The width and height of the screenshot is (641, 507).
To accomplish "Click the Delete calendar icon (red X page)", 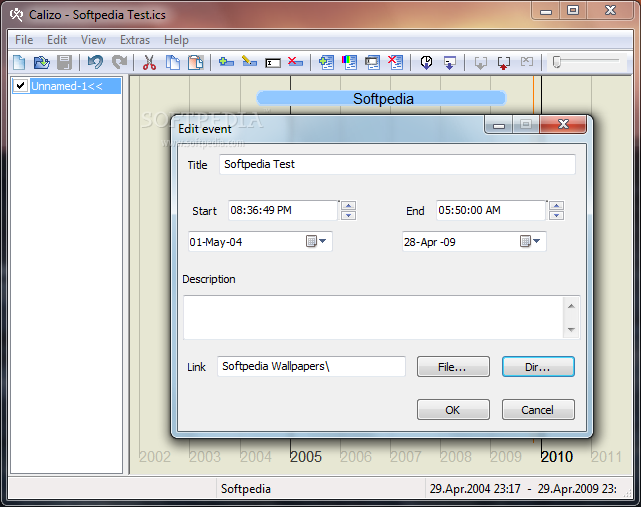I will (x=395, y=63).
